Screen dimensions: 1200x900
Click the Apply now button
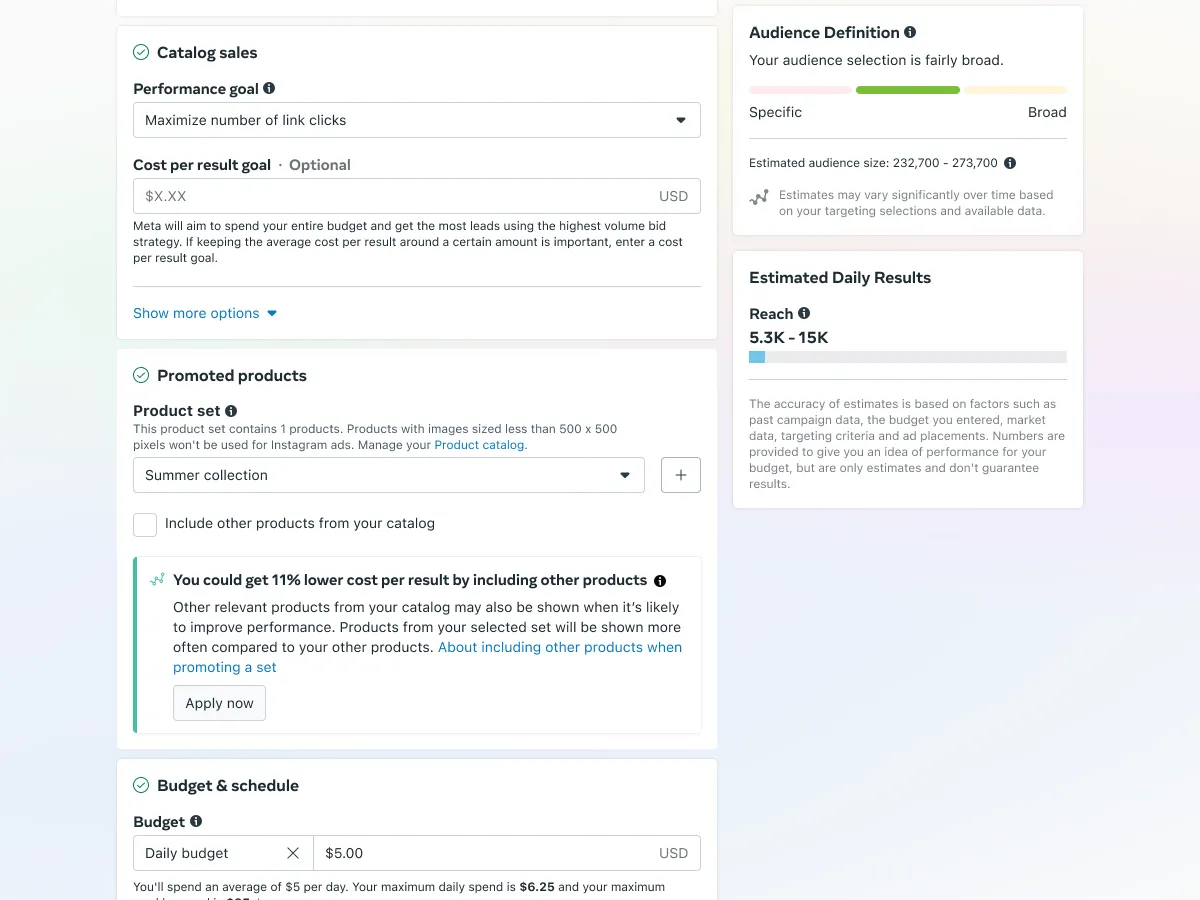click(x=219, y=703)
